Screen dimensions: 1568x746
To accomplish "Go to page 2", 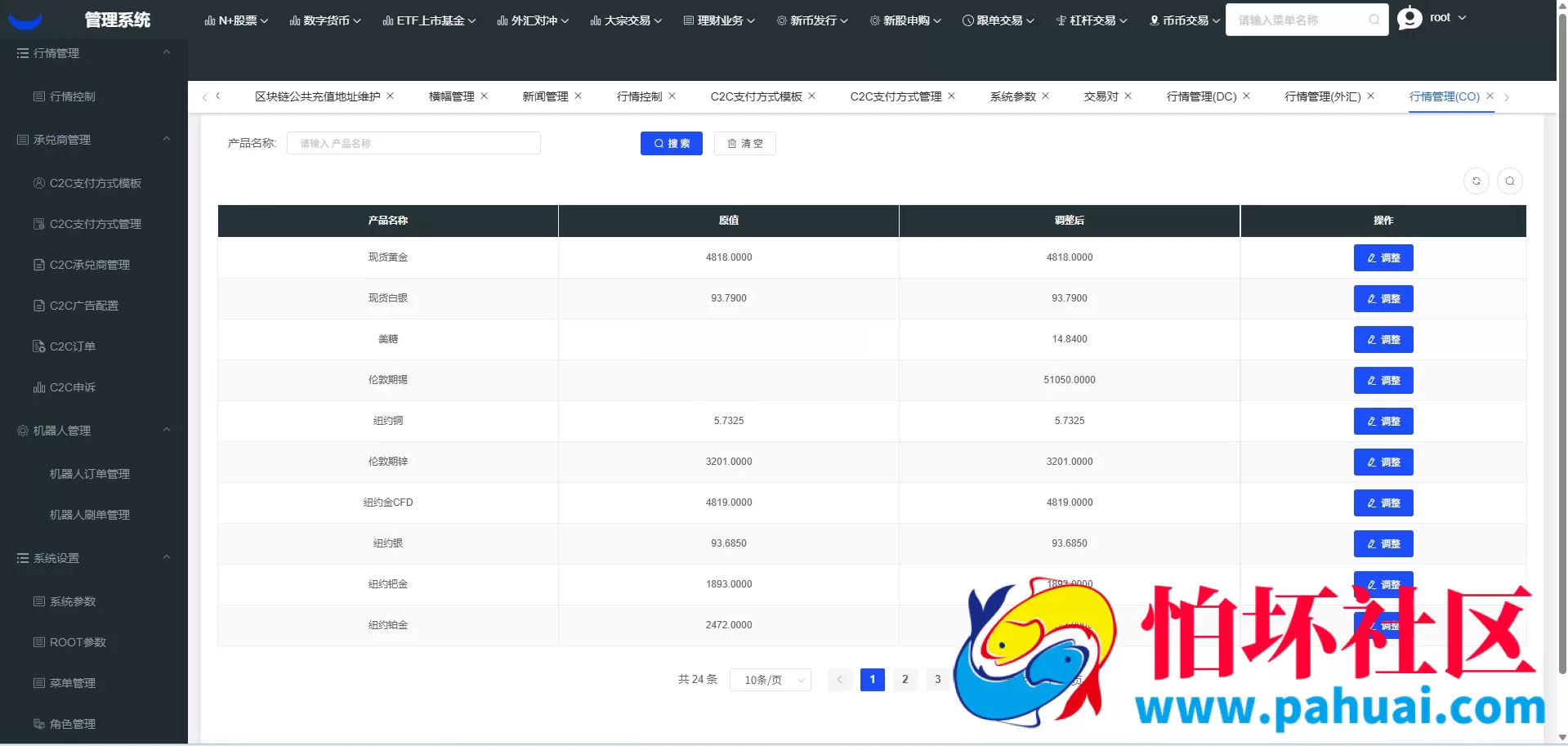I will click(905, 680).
